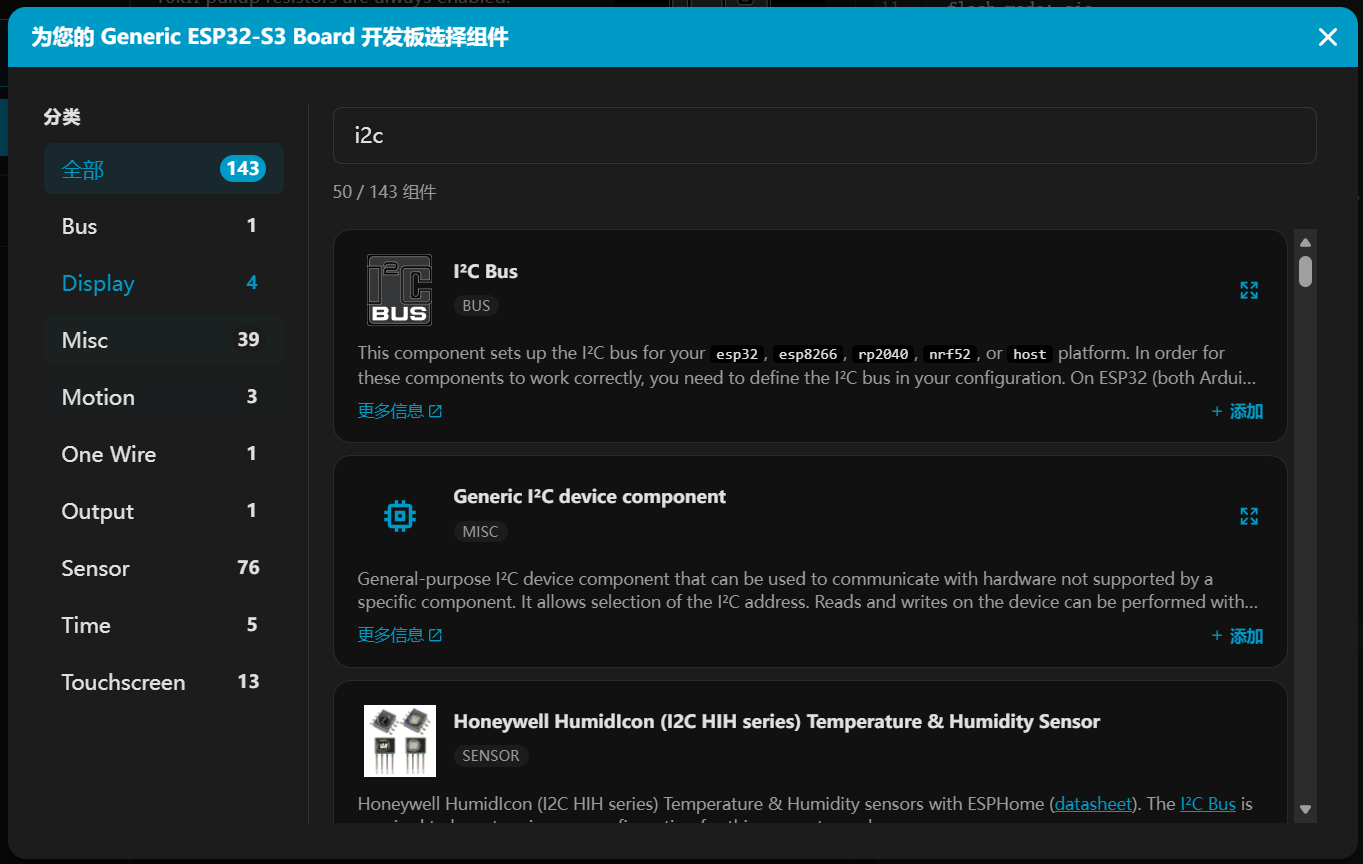Viewport: 1363px width, 864px height.
Task: Click the description starting "General-purpose I²C device component"
Action: (x=808, y=590)
